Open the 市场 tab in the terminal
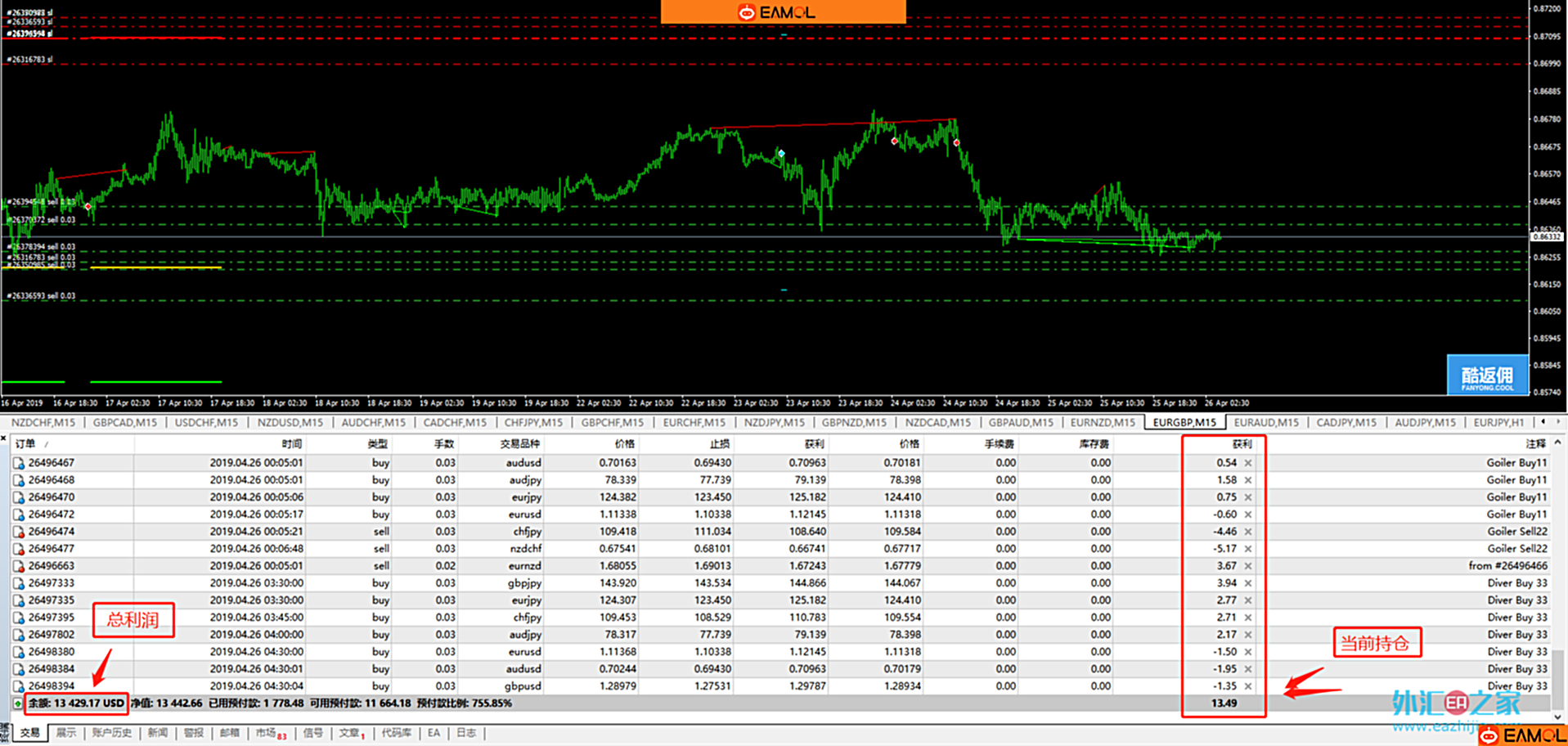The image size is (1568, 746). (266, 733)
